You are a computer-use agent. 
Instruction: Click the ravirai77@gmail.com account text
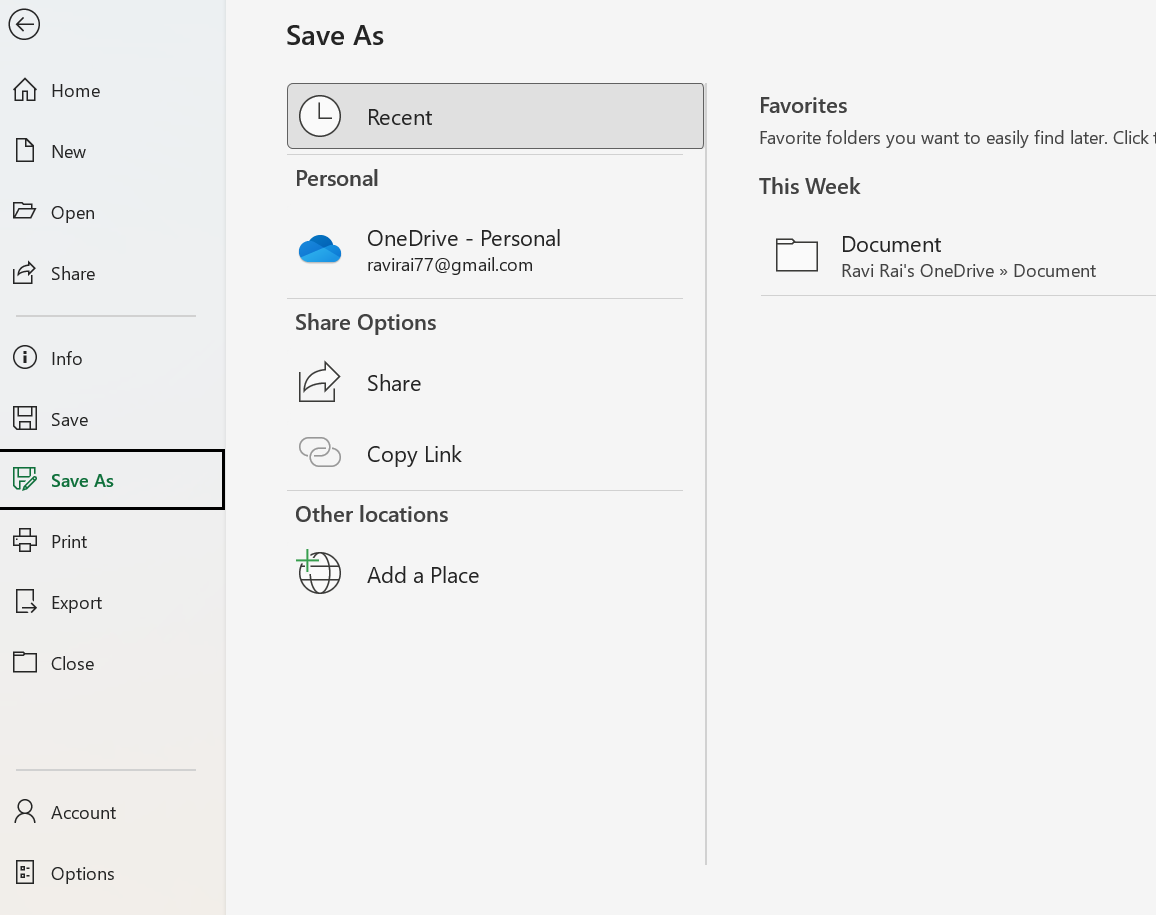tap(450, 265)
